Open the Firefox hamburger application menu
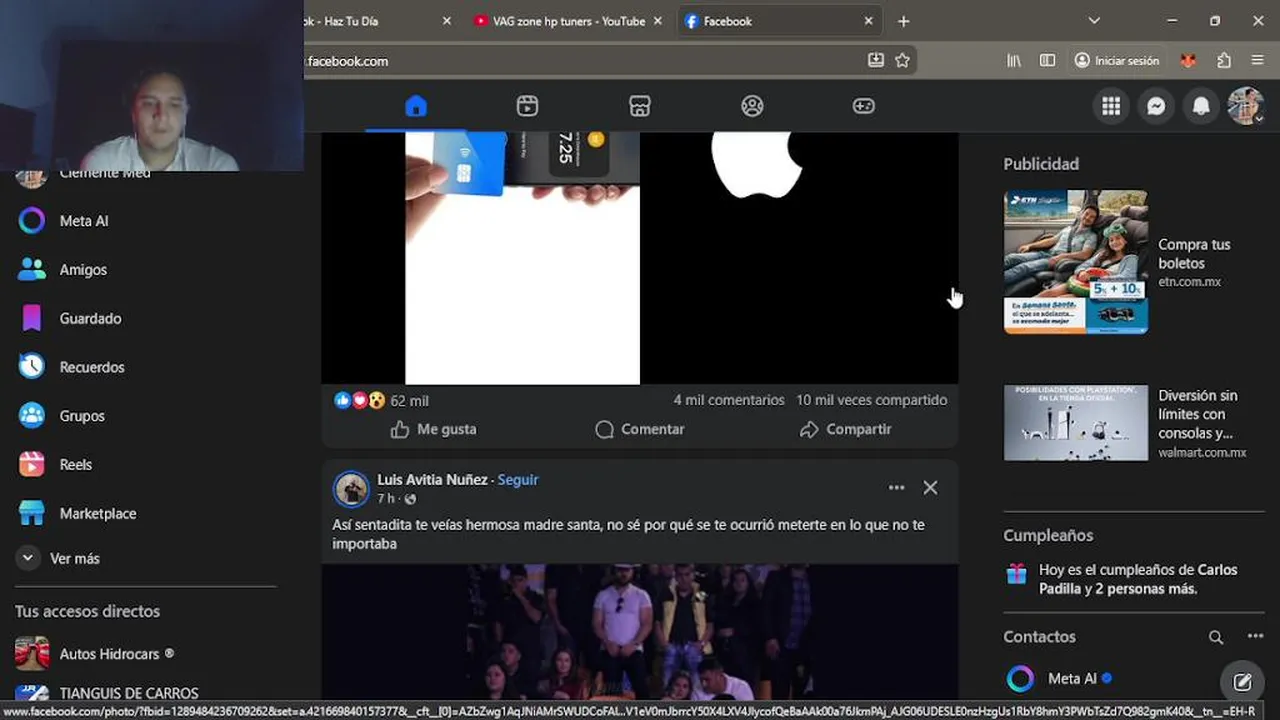This screenshot has height=720, width=1280. pyautogui.click(x=1257, y=61)
